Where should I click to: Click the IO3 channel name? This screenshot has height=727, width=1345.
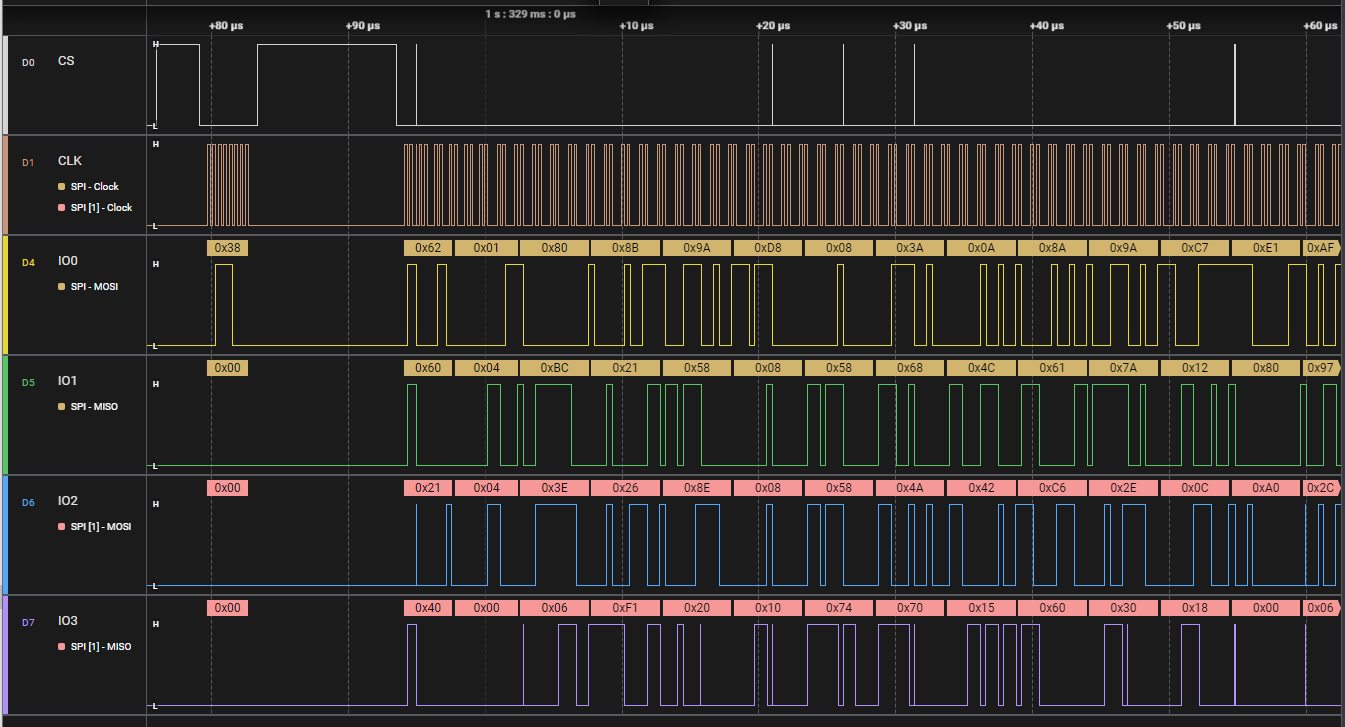[x=68, y=621]
